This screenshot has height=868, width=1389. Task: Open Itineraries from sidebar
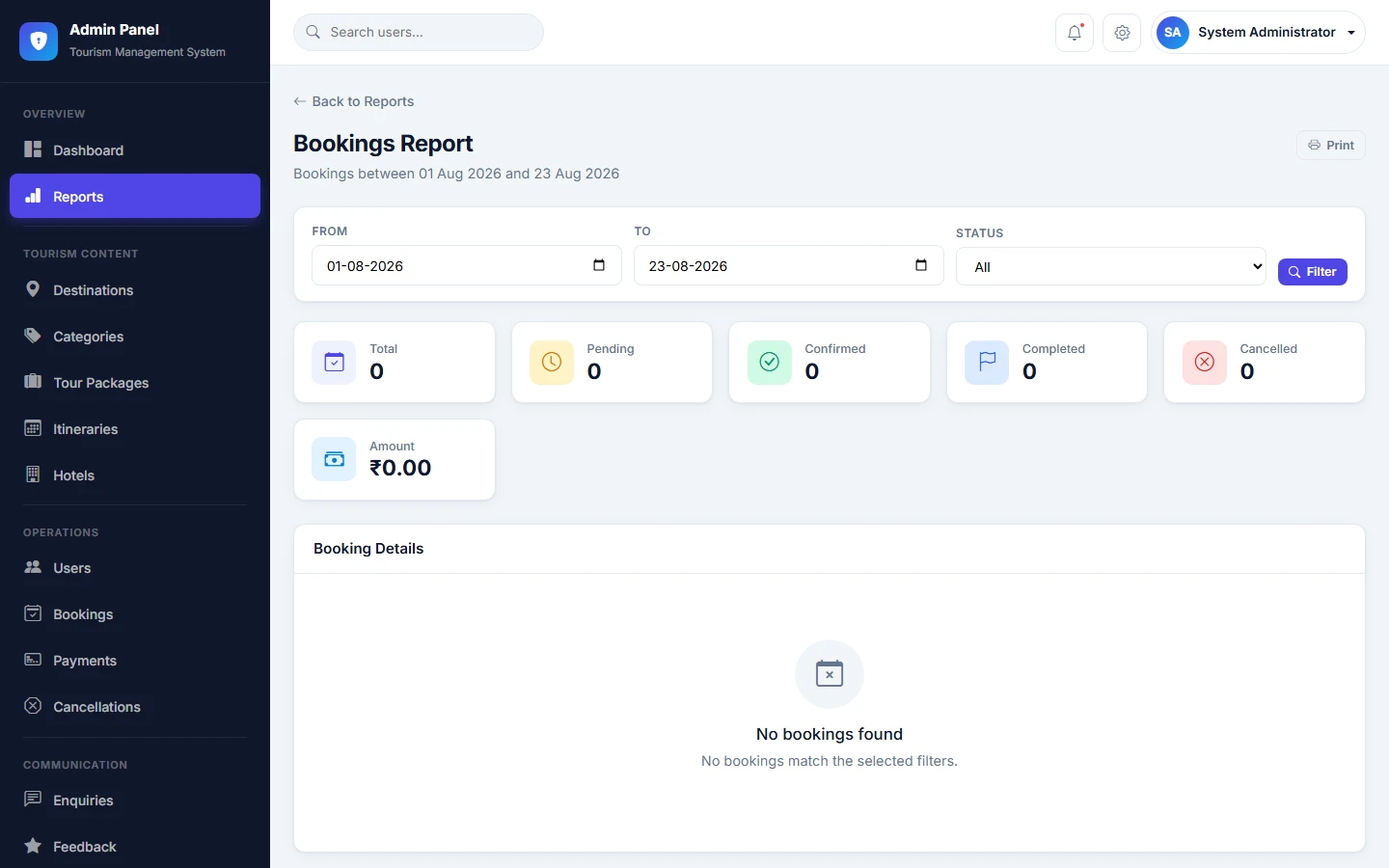(135, 429)
